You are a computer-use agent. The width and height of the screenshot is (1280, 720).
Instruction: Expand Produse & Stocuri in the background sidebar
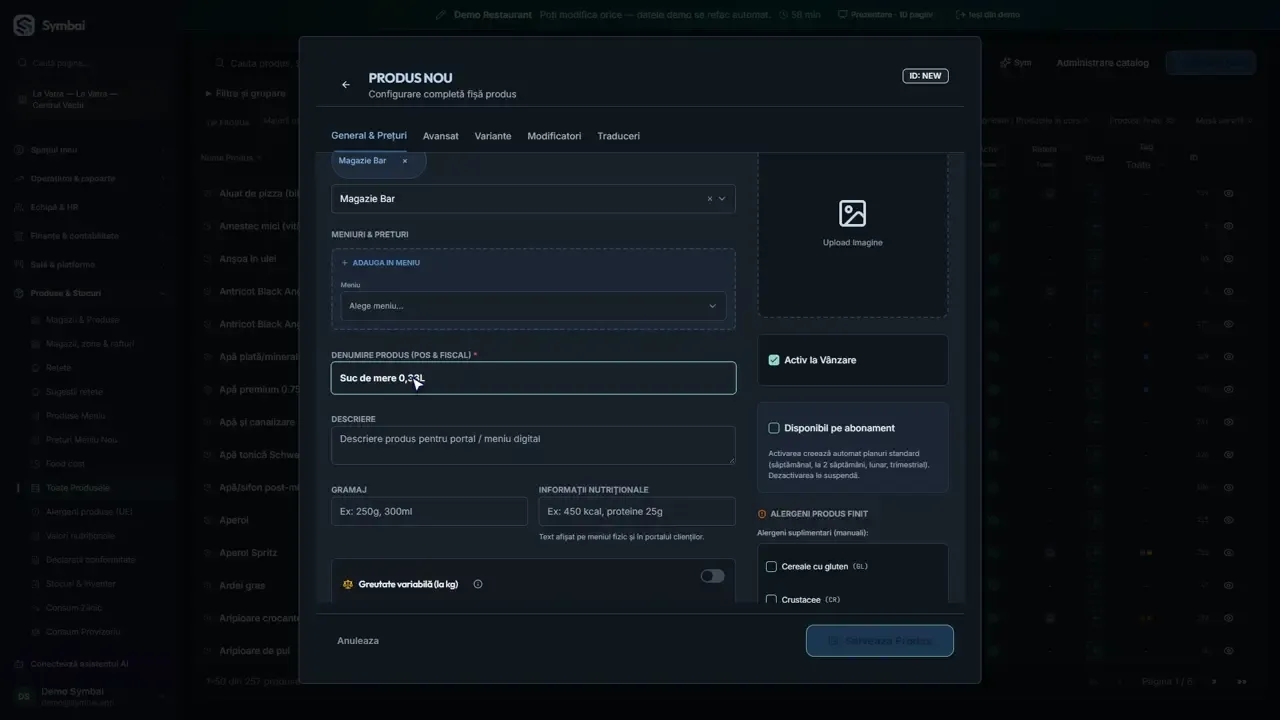click(91, 293)
